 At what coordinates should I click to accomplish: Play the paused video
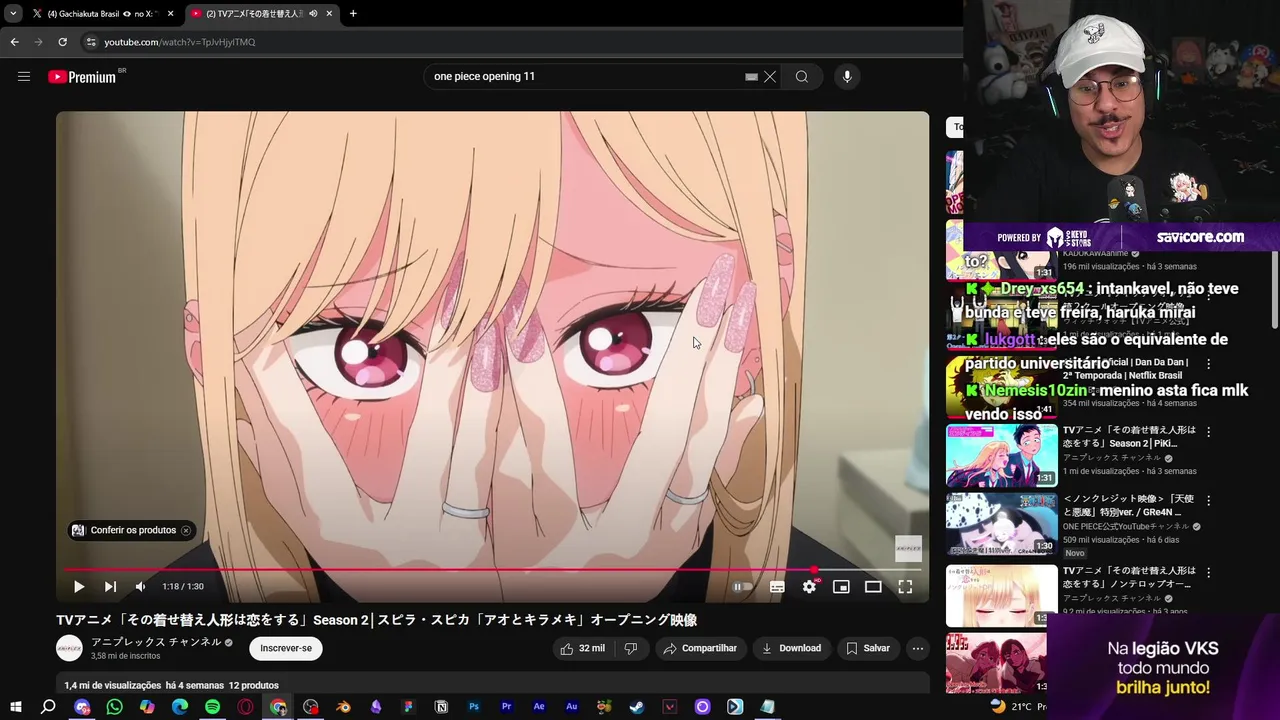pos(79,587)
